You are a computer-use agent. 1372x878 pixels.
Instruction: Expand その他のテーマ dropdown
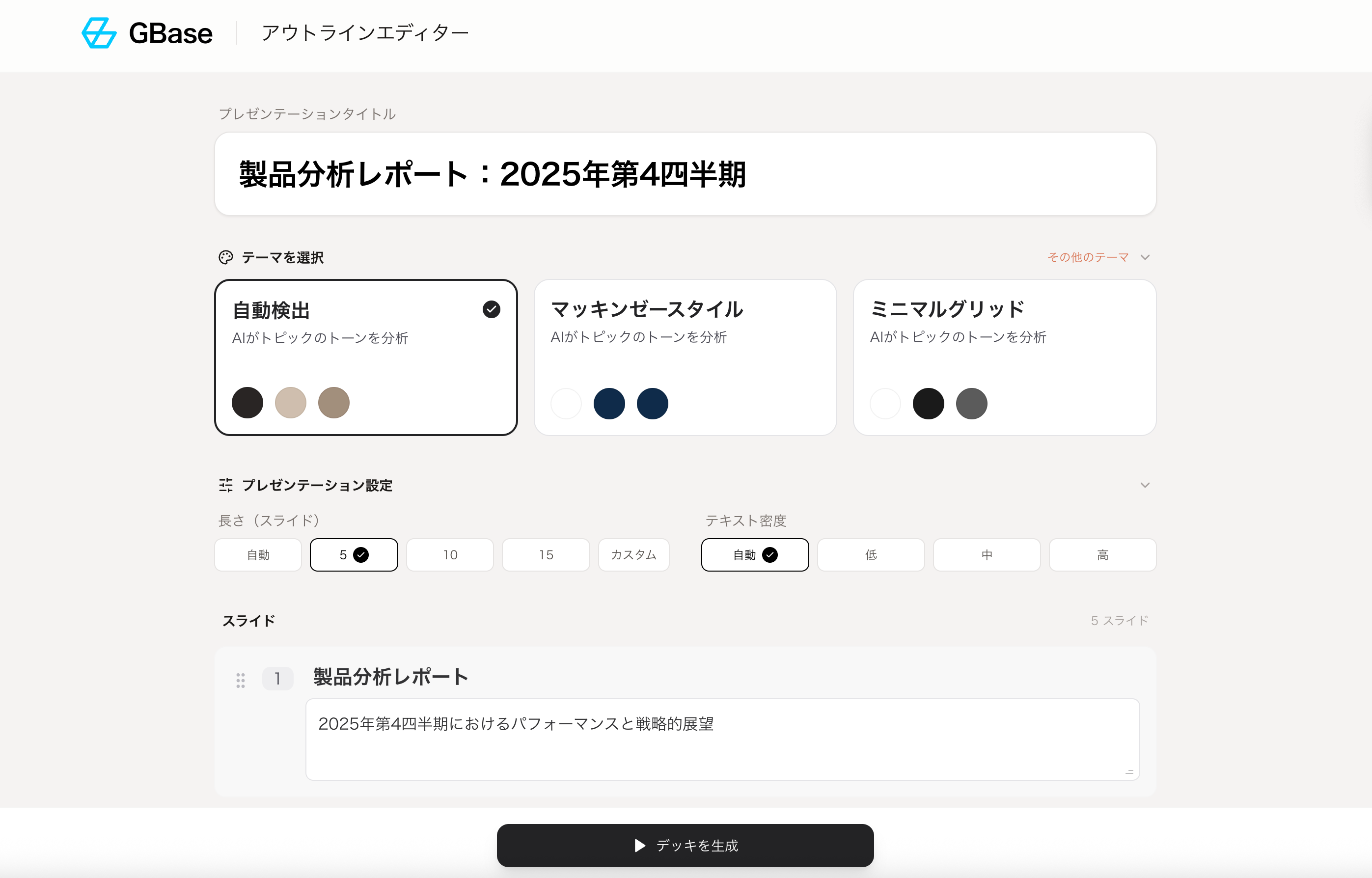[x=1098, y=257]
